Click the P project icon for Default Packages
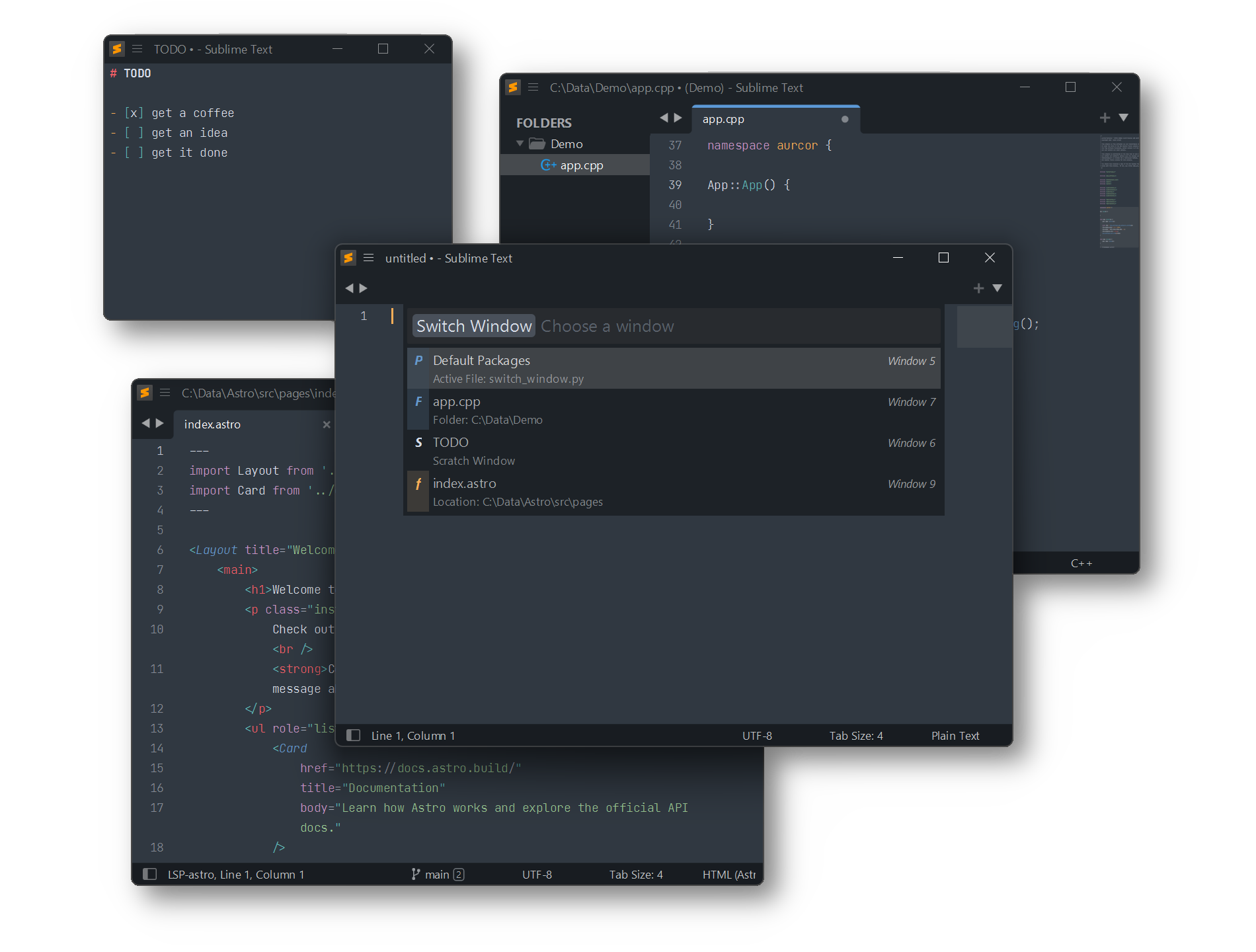The height and width of the screenshot is (952, 1256). [418, 360]
